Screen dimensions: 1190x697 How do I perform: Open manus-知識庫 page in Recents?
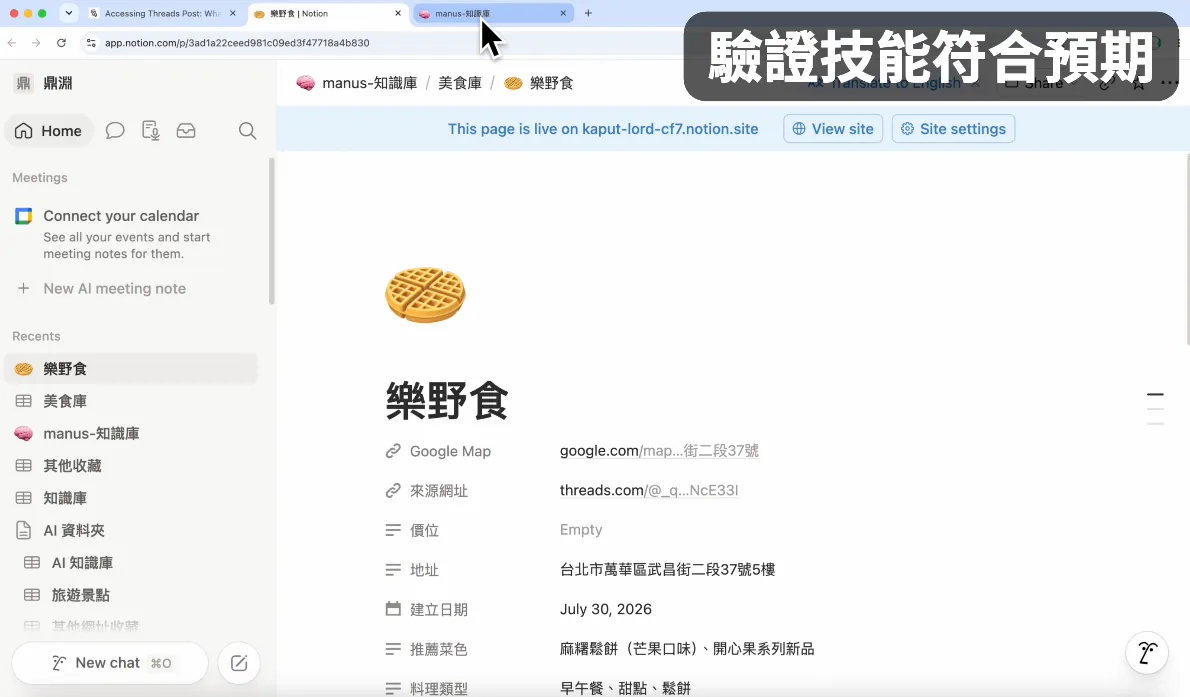131,434
